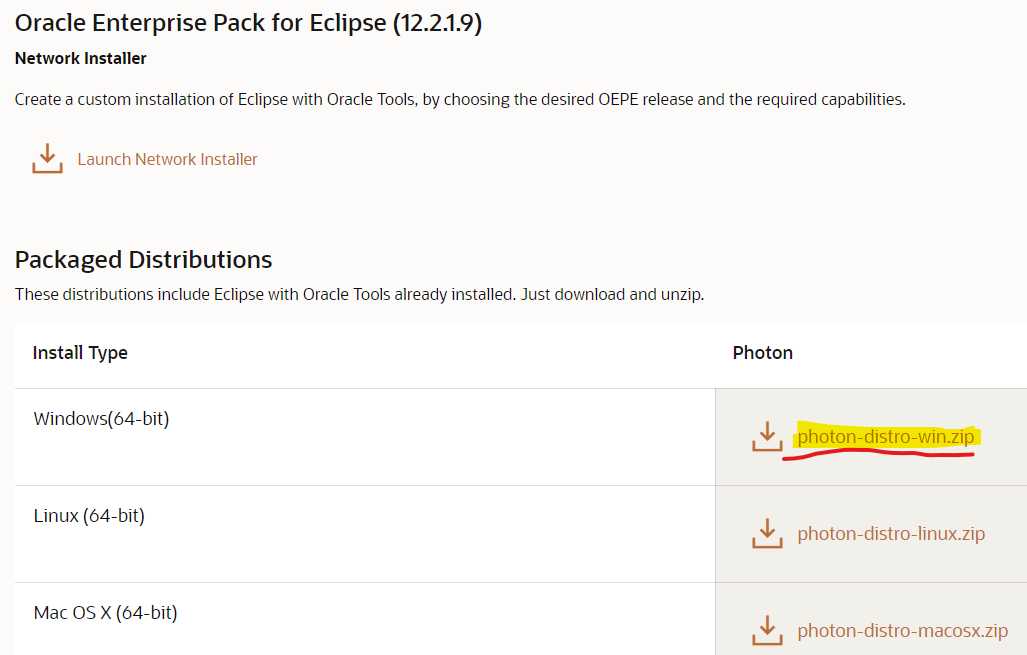This screenshot has height=655, width=1027.
Task: Download the photon-distro-macosx.zip file link
Action: click(x=902, y=631)
